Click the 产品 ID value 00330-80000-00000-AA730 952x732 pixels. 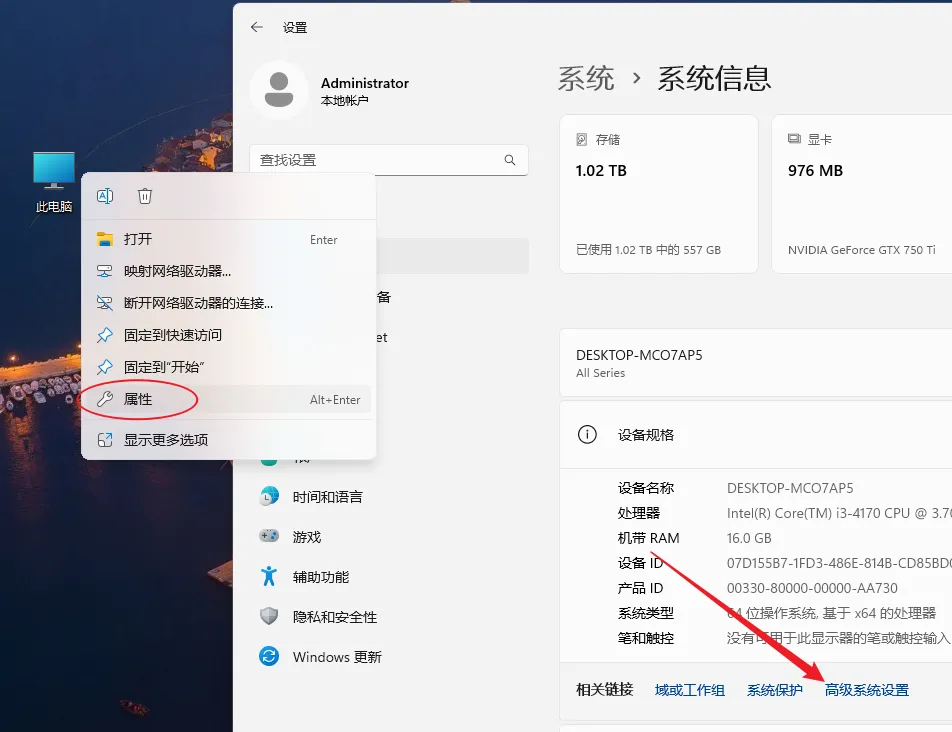coord(812,588)
